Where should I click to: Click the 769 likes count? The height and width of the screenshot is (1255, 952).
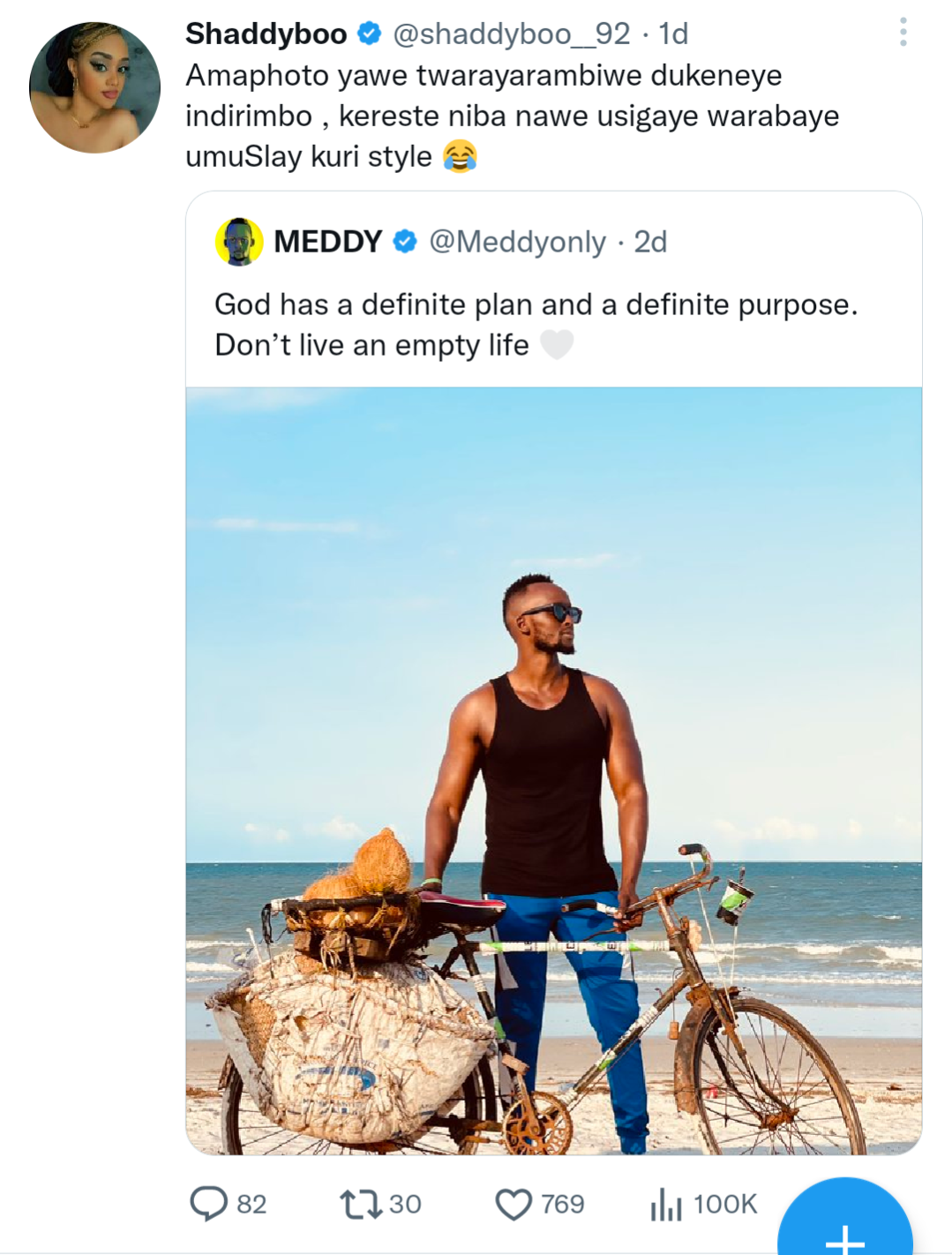562,1204
